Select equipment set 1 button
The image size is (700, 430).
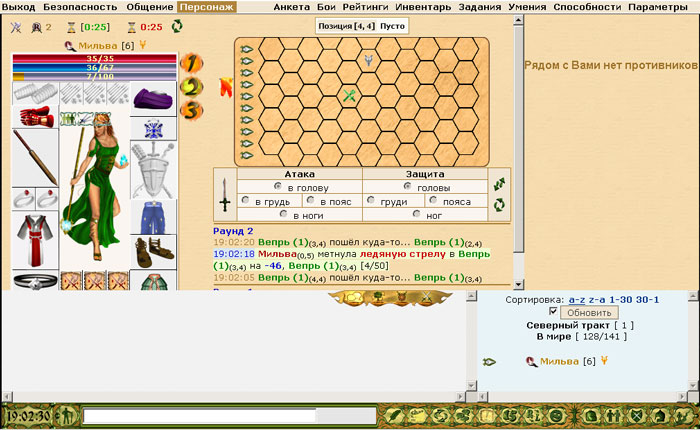[192, 63]
